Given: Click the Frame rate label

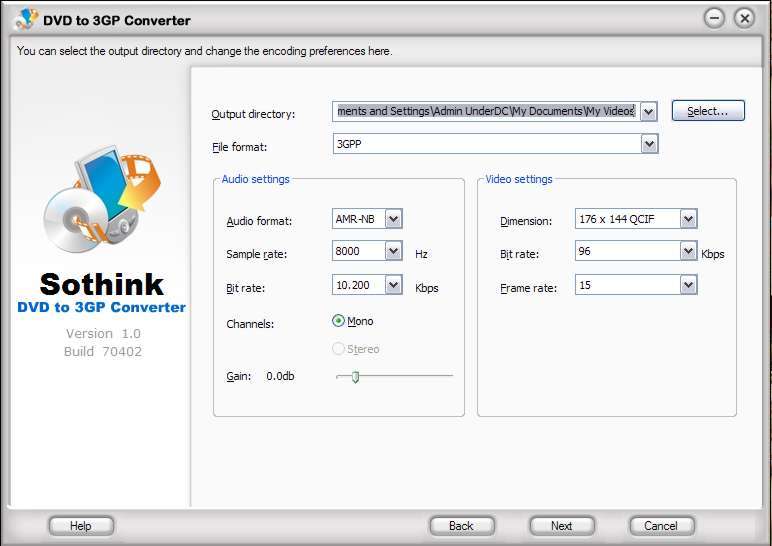Looking at the screenshot, I should [x=528, y=288].
